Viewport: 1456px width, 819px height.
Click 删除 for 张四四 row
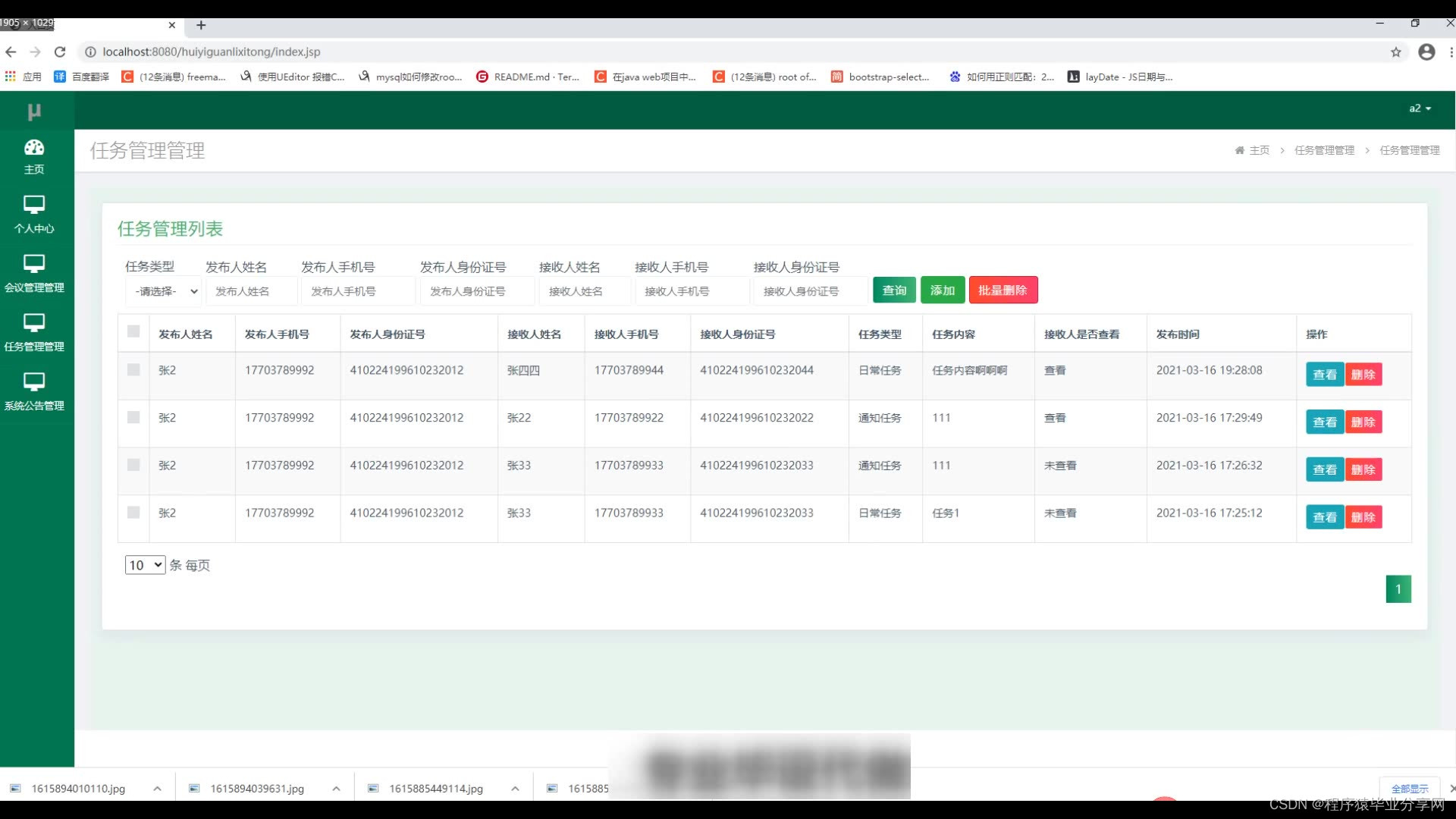click(x=1363, y=375)
